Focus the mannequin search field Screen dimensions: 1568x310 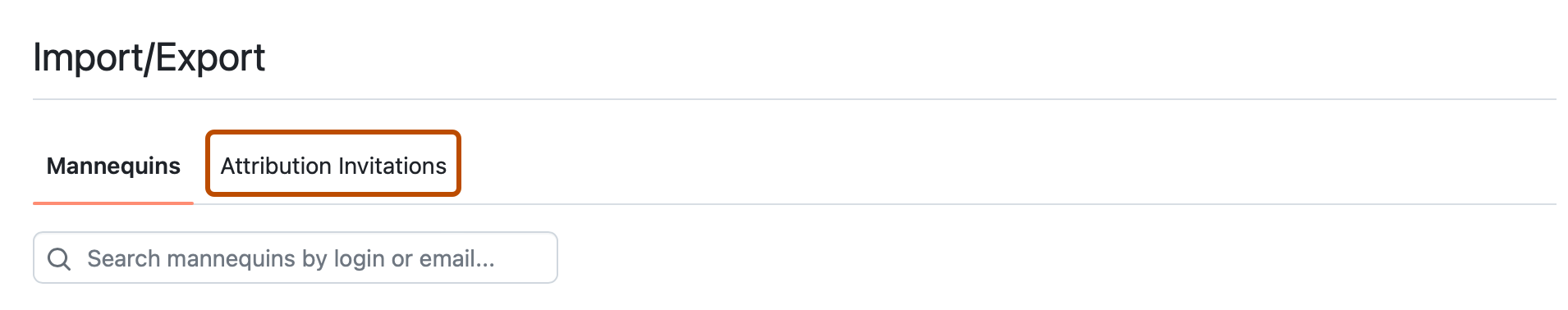296,258
